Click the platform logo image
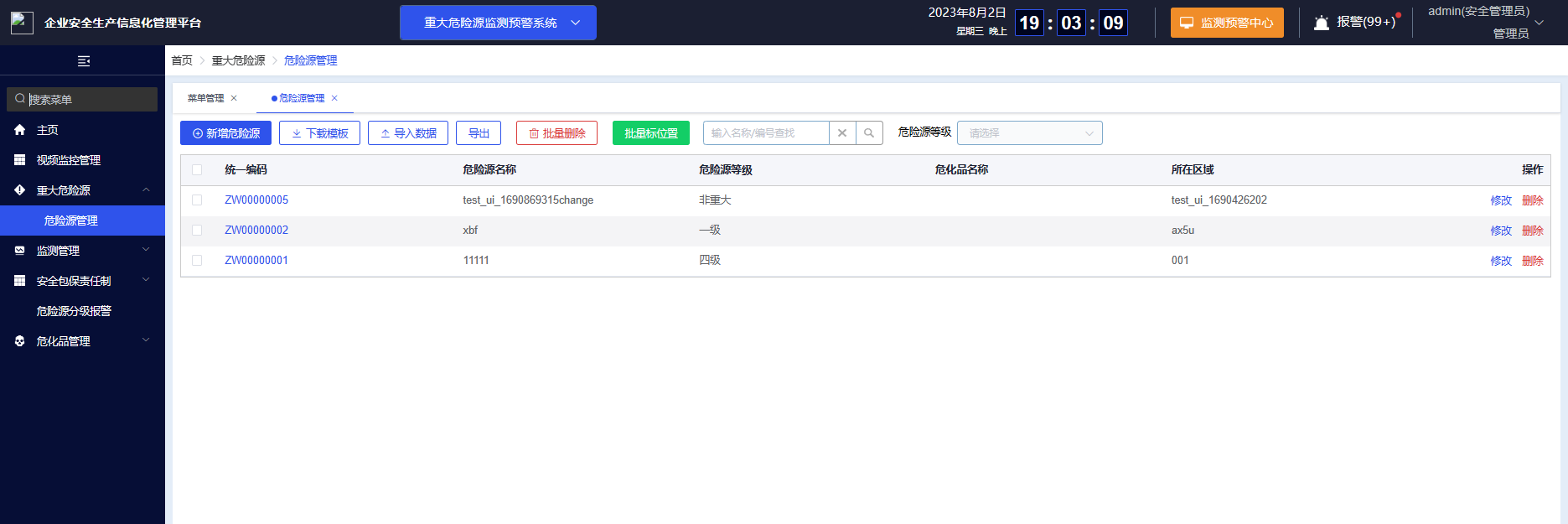Screen dimensions: 1568x524 coord(22,23)
